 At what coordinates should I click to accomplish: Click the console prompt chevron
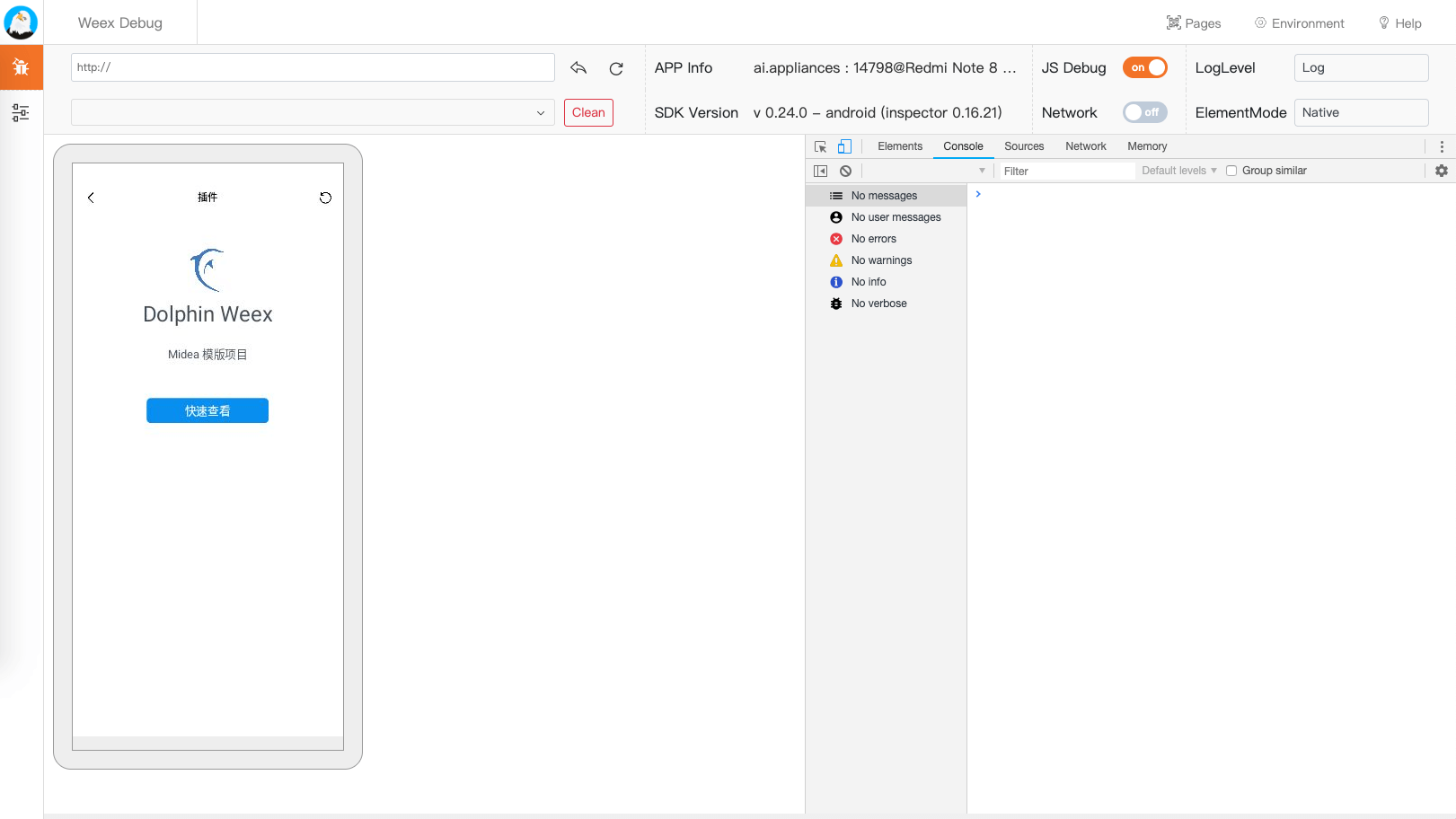click(978, 194)
